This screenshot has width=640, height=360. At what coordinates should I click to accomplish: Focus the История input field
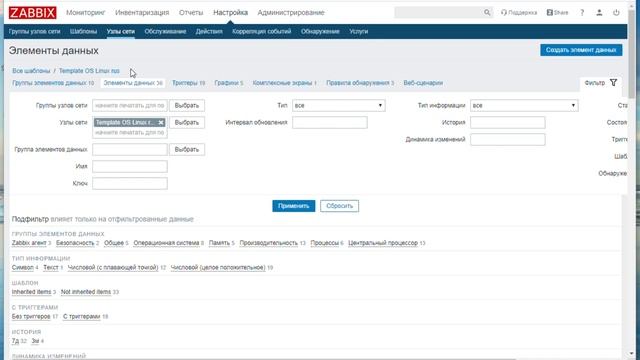tap(508, 122)
